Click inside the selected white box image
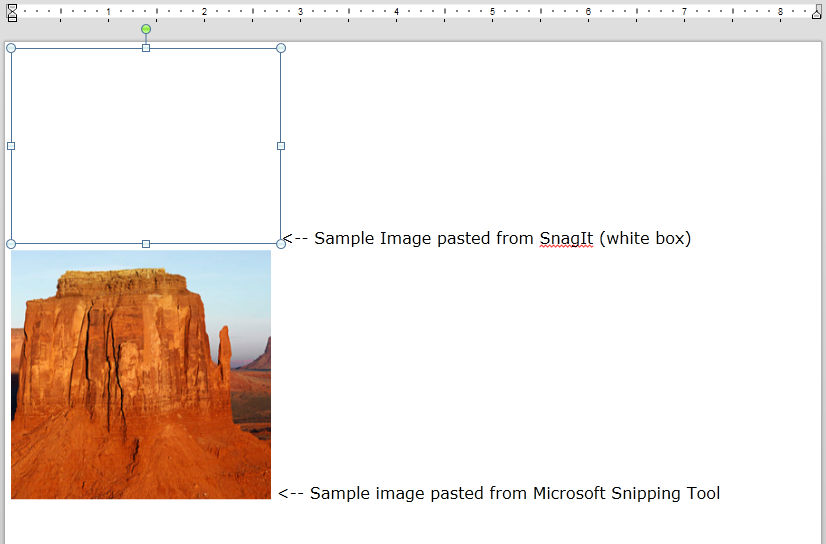Viewport: 826px width, 544px height. coord(146,146)
